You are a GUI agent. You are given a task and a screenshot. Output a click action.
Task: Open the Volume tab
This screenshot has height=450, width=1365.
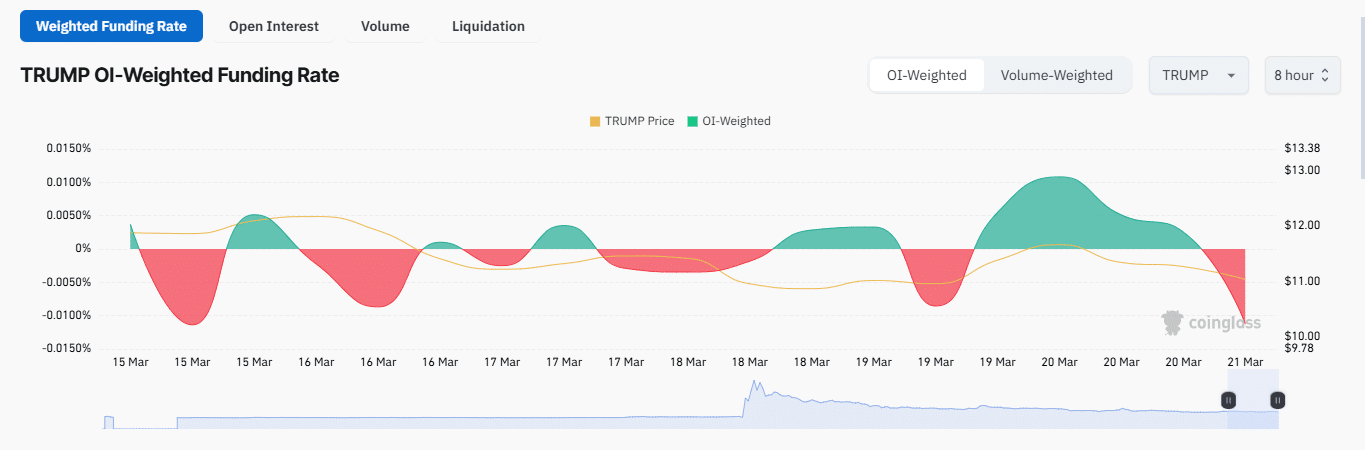click(x=385, y=26)
